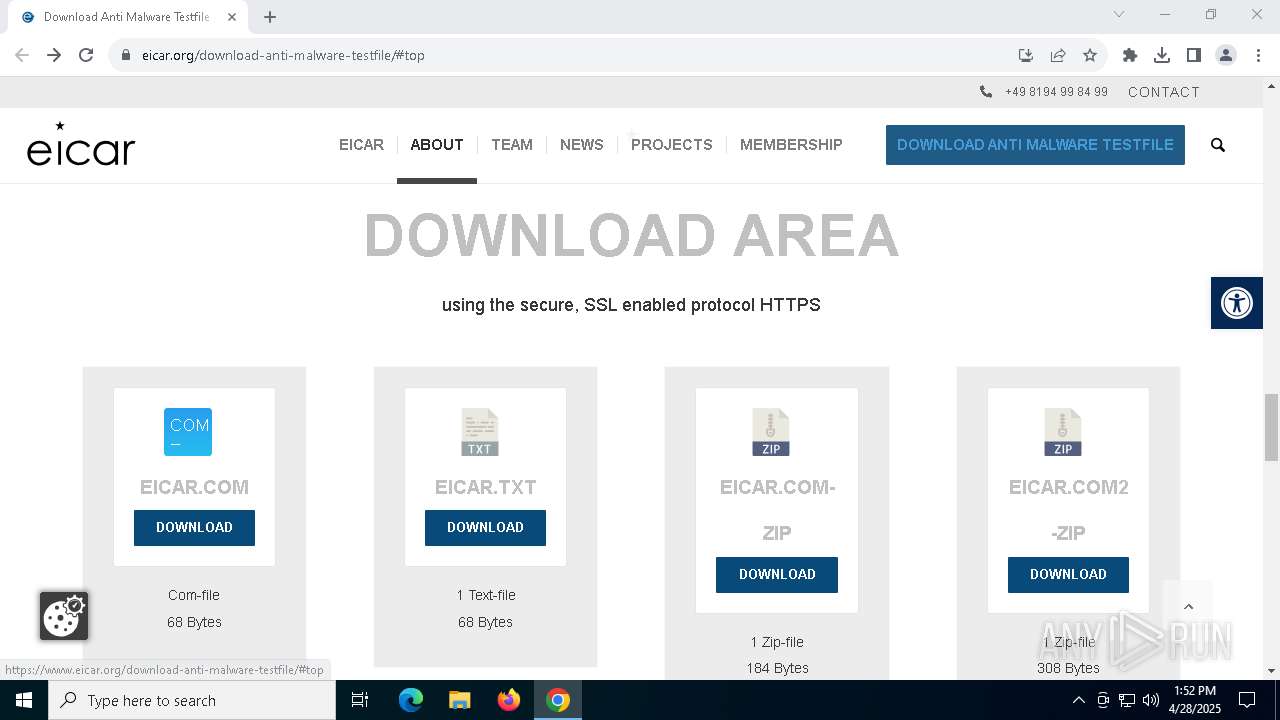
Task: Click the page vertical scrollbar thumb
Action: click(1271, 428)
